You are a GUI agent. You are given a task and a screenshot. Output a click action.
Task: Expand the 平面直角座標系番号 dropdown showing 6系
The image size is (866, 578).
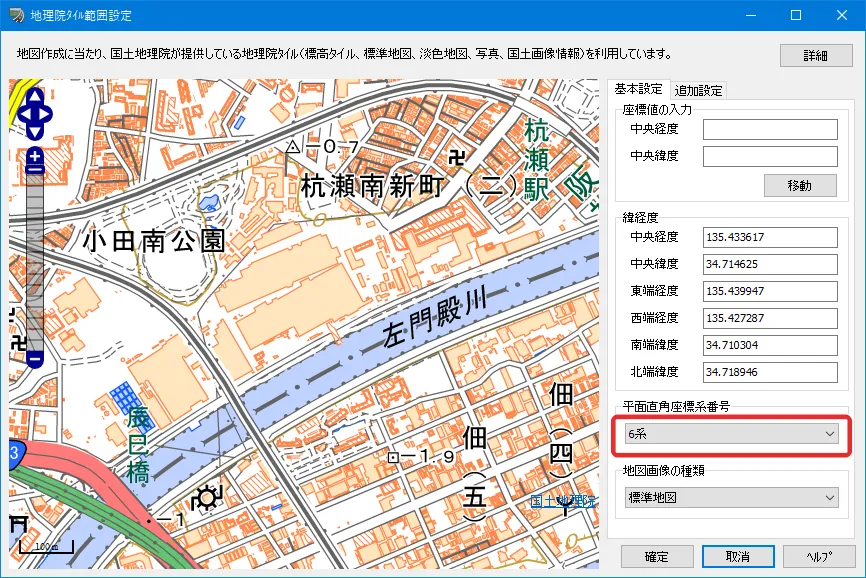730,434
